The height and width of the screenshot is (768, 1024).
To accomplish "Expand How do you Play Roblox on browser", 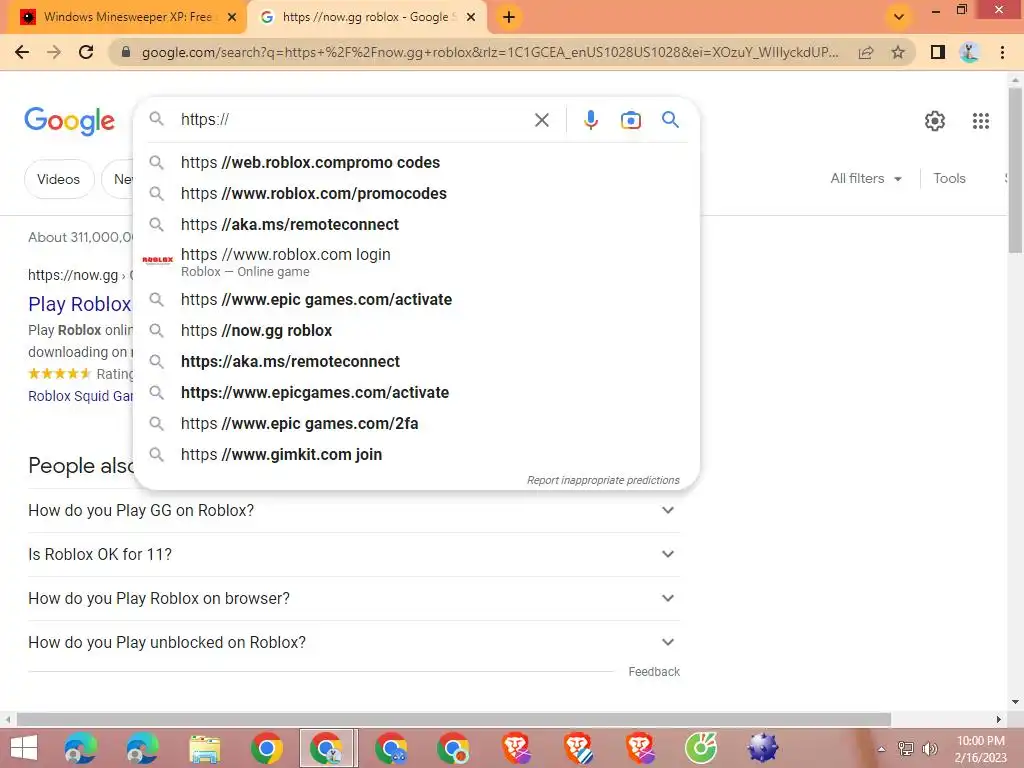I will pos(353,598).
